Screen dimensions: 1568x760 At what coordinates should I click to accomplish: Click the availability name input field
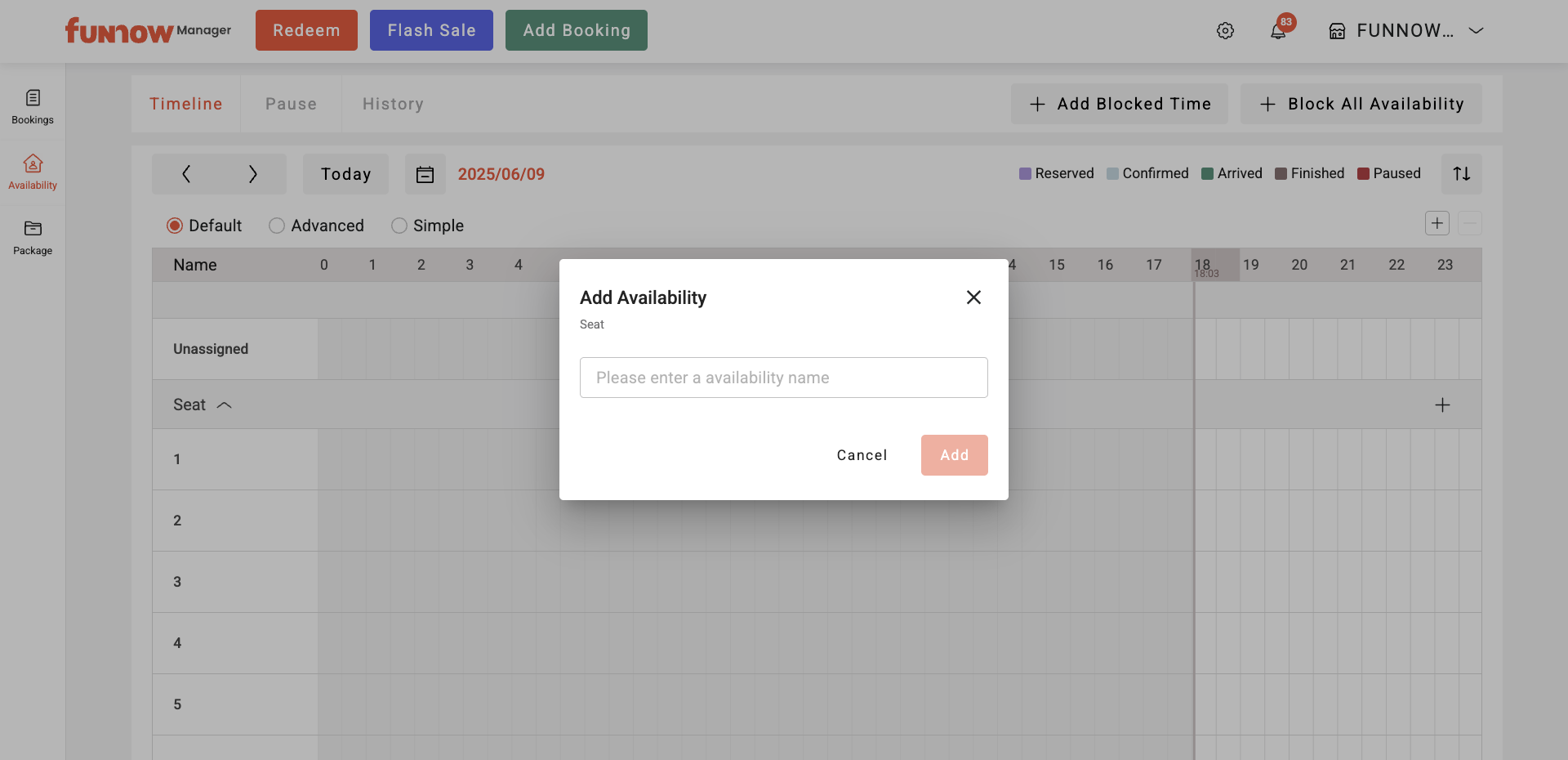(x=783, y=378)
